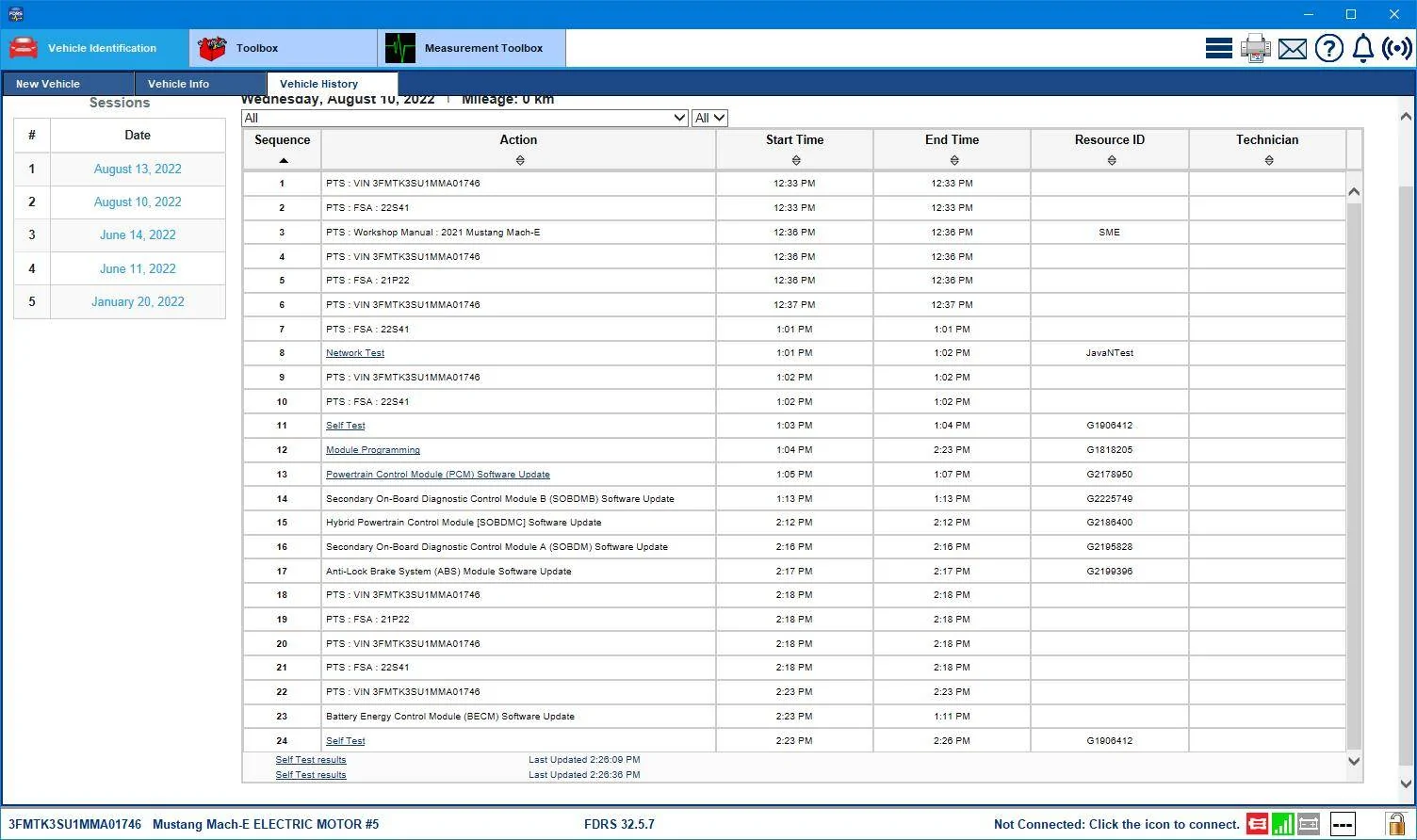Viewport: 1417px width, 840px height.
Task: Click 'Hybrid Powertrain Control Module [SOBDMC] Software Update'
Action: (x=464, y=523)
